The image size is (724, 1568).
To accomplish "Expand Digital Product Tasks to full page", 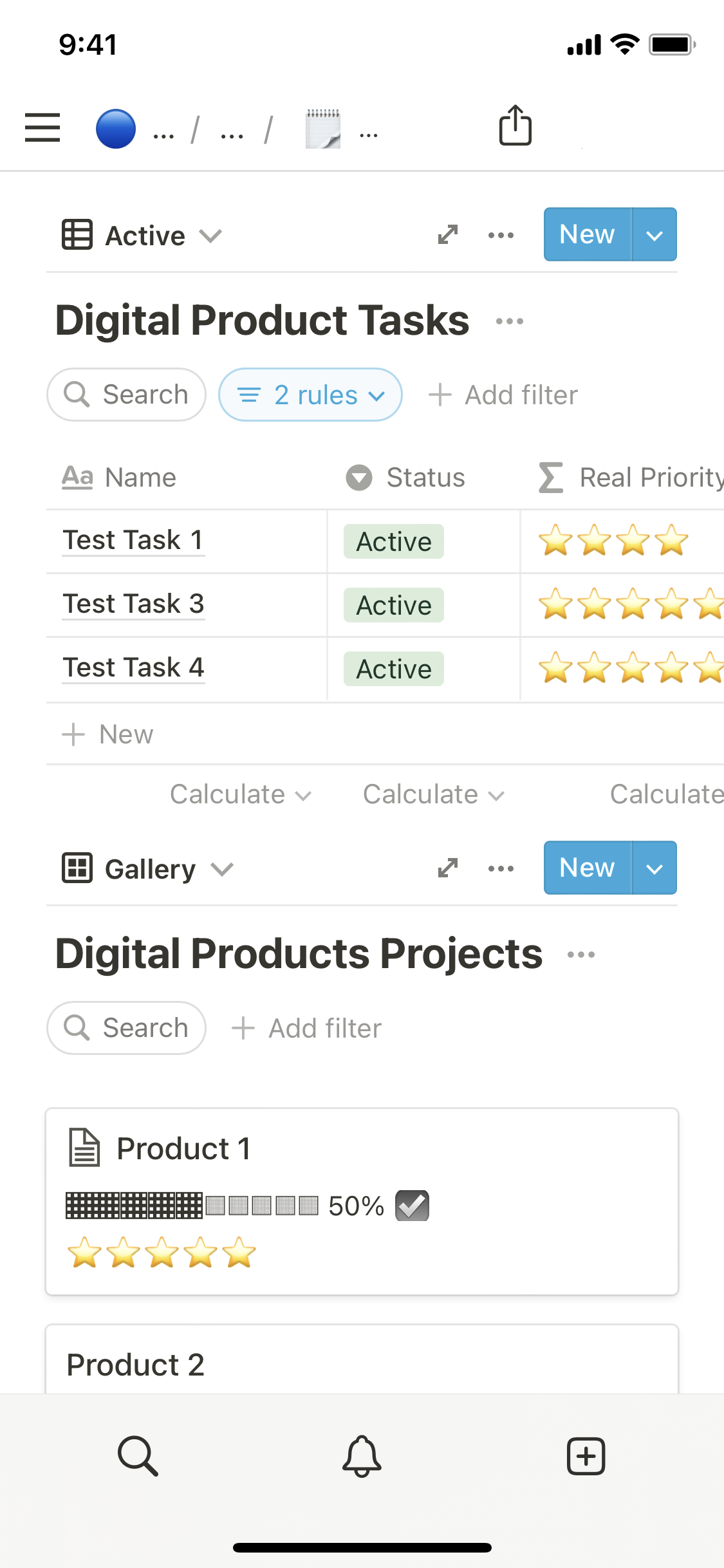I will (447, 235).
